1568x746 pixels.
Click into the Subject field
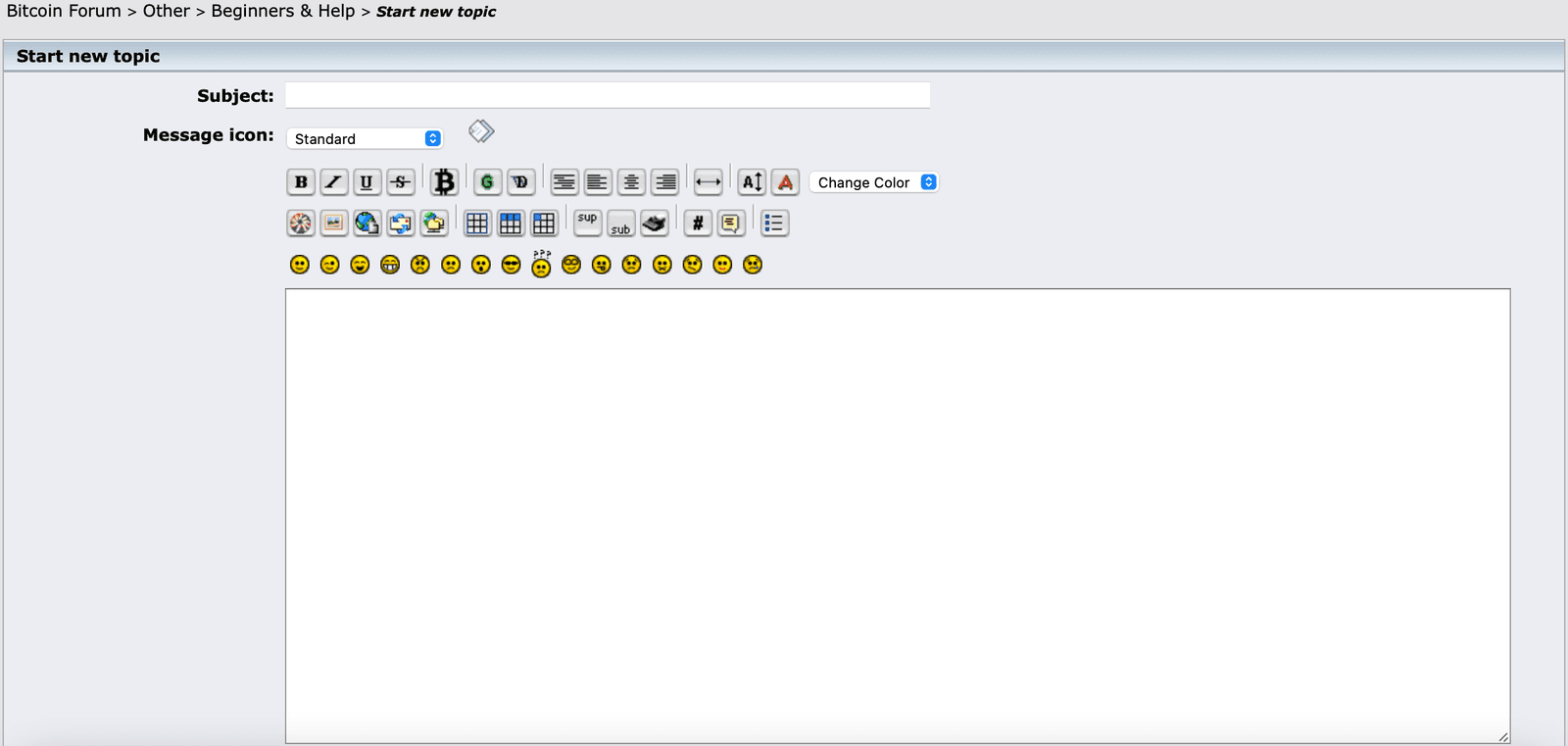click(x=608, y=95)
